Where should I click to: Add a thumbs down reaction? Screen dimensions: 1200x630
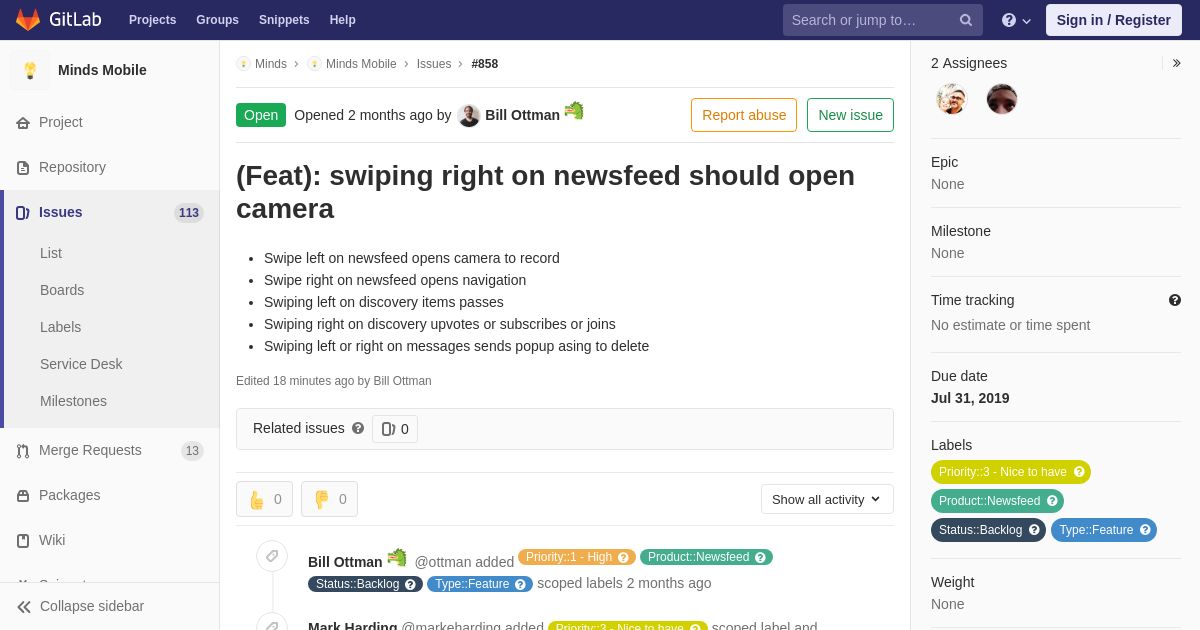click(x=329, y=499)
